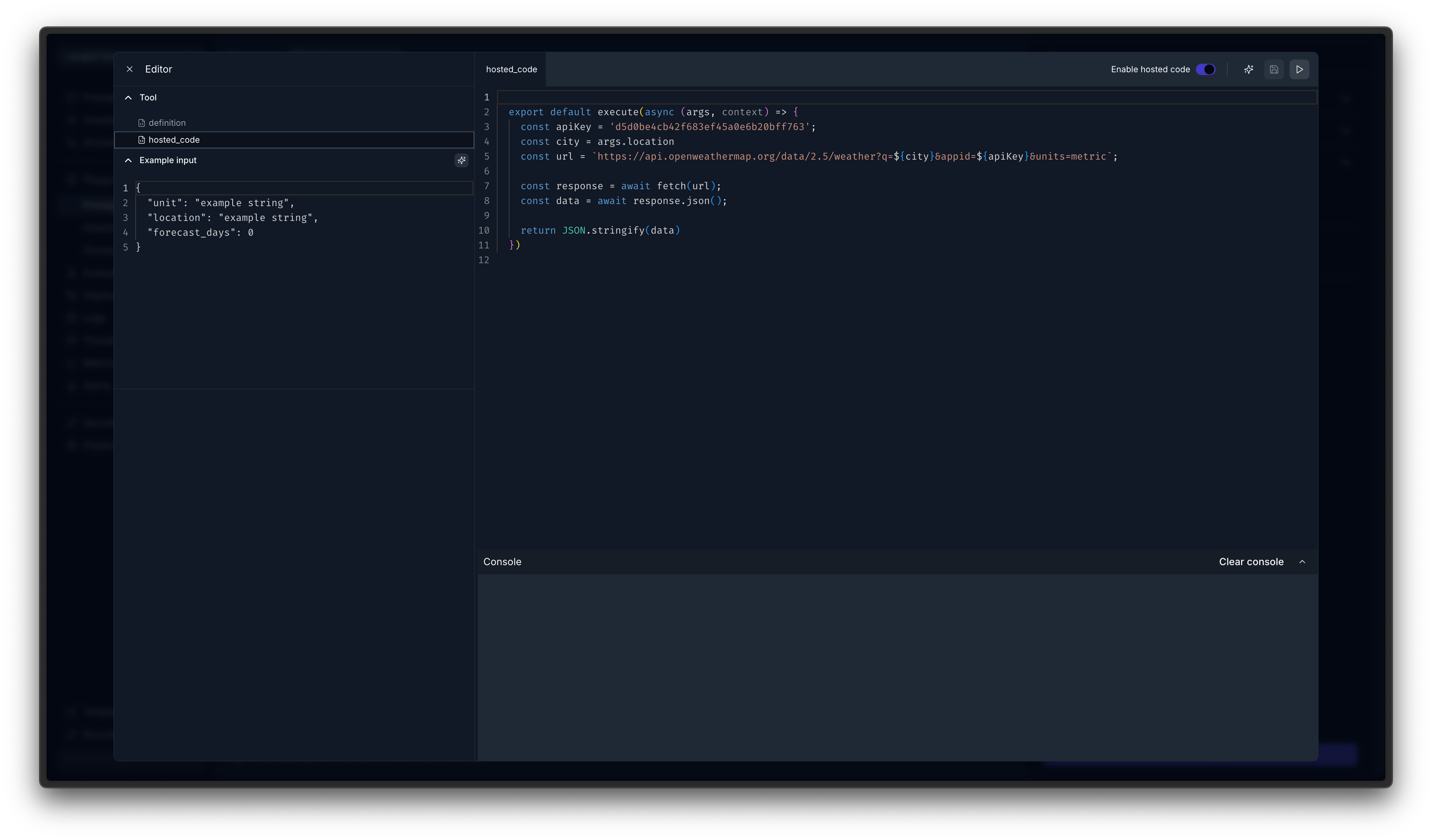Click the sparkle icon in Example input header
This screenshot has width=1432, height=840.
pos(462,160)
